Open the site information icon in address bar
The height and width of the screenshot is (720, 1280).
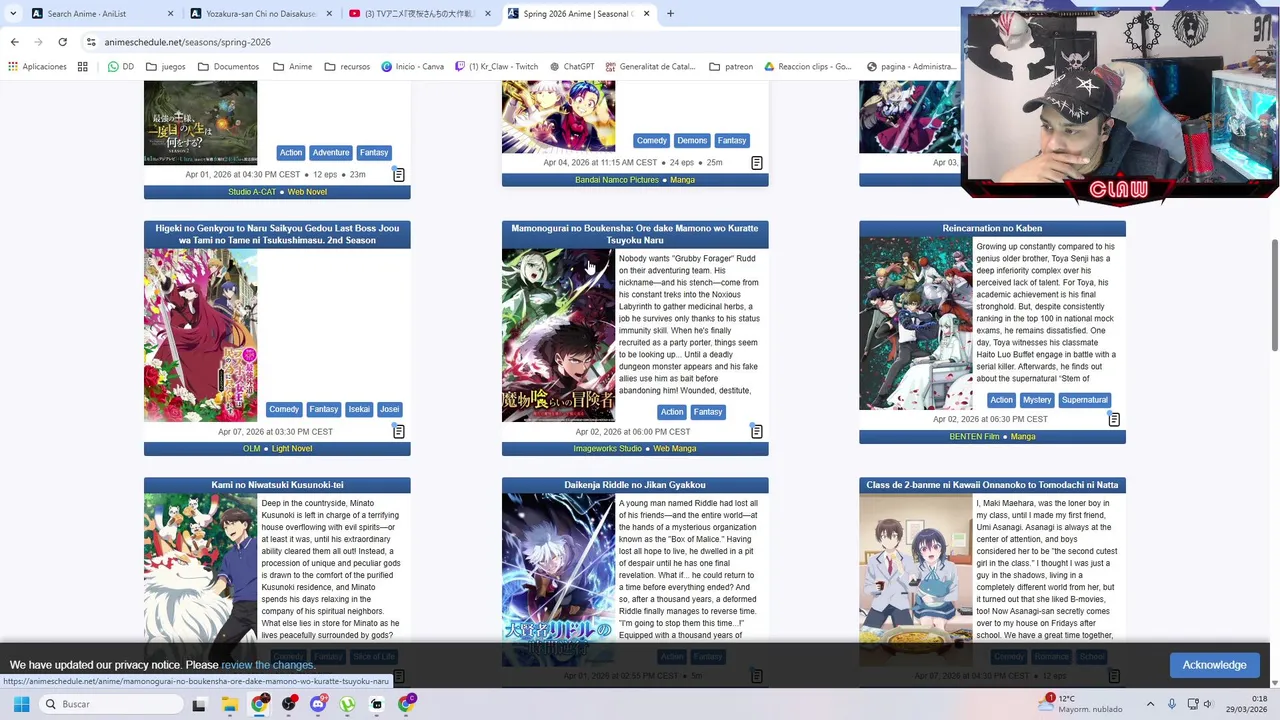[91, 42]
